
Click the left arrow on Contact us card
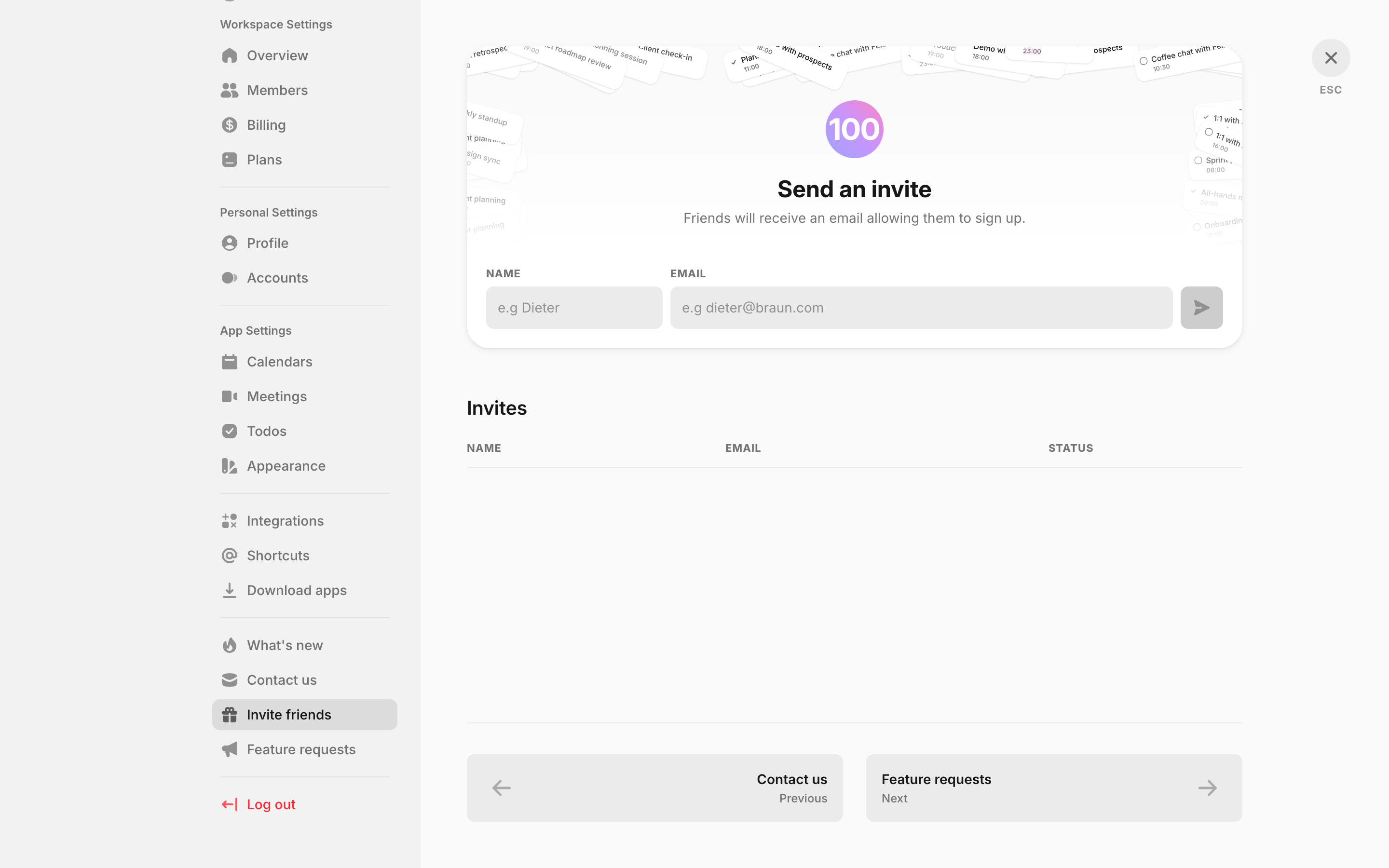502,787
